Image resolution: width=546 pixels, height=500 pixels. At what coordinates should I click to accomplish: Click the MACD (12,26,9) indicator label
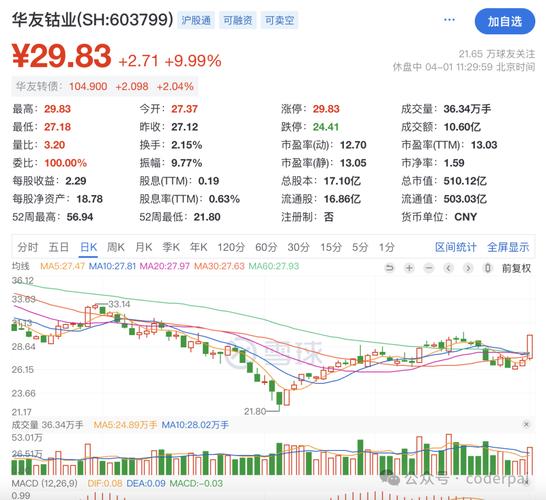[45, 483]
